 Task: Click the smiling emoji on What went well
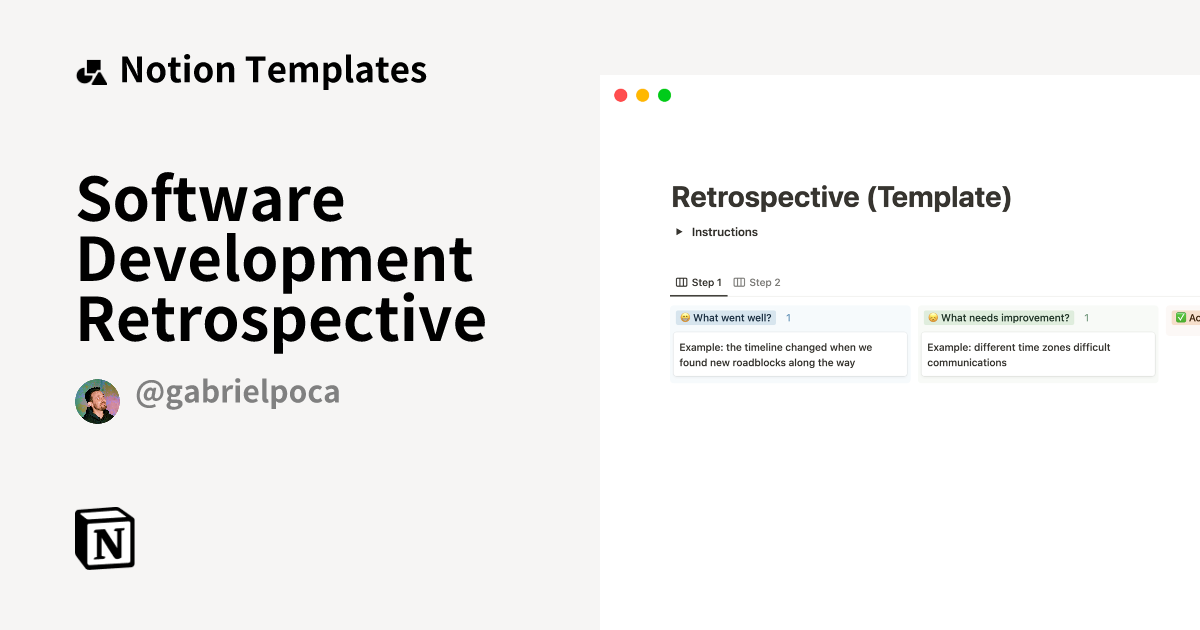pos(684,317)
